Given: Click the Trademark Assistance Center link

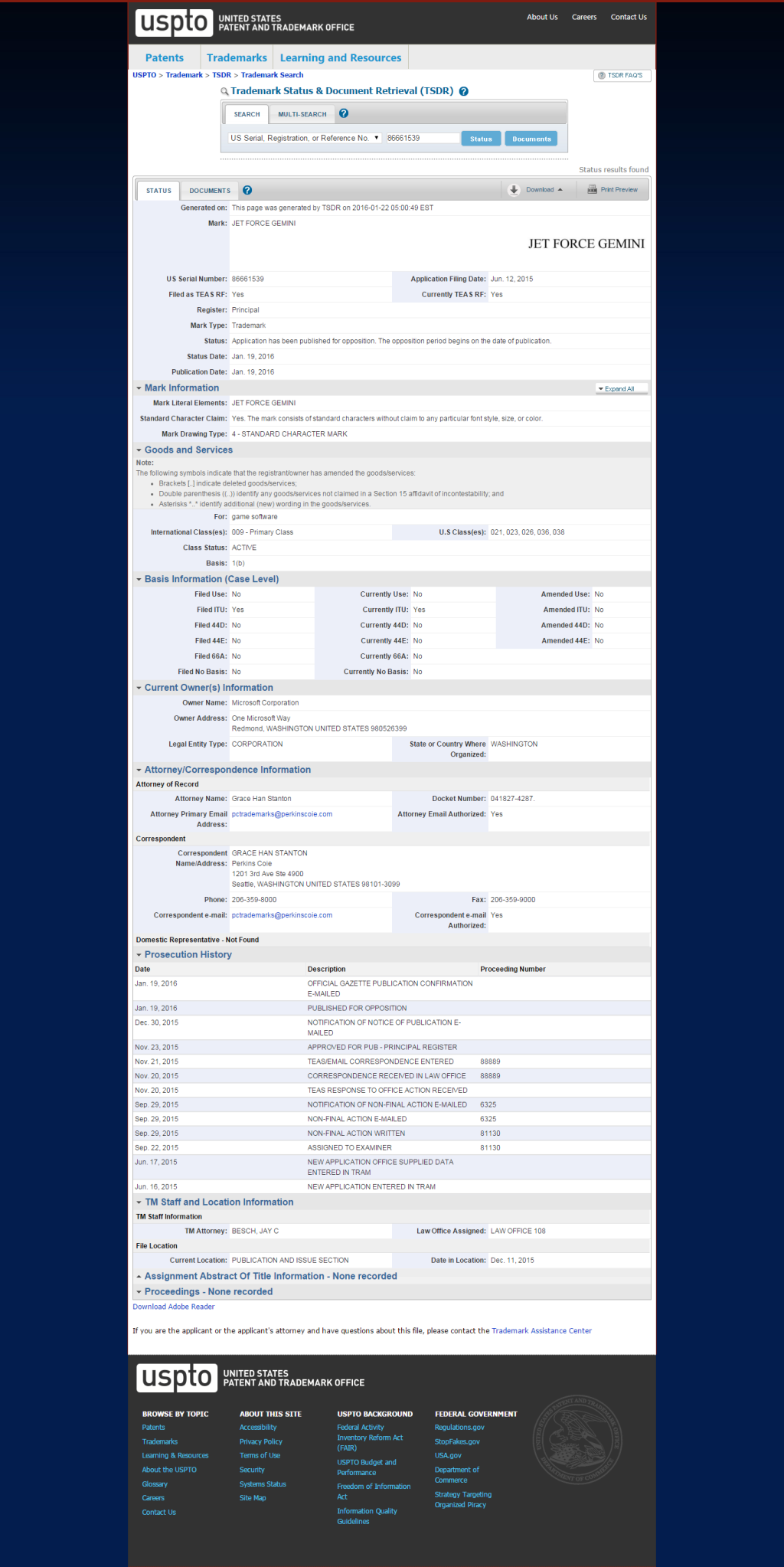Looking at the screenshot, I should point(541,1330).
